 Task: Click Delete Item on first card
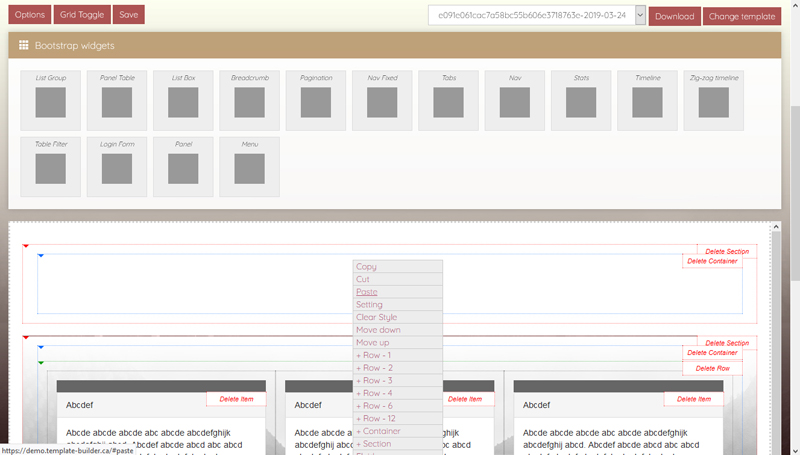pyautogui.click(x=236, y=399)
